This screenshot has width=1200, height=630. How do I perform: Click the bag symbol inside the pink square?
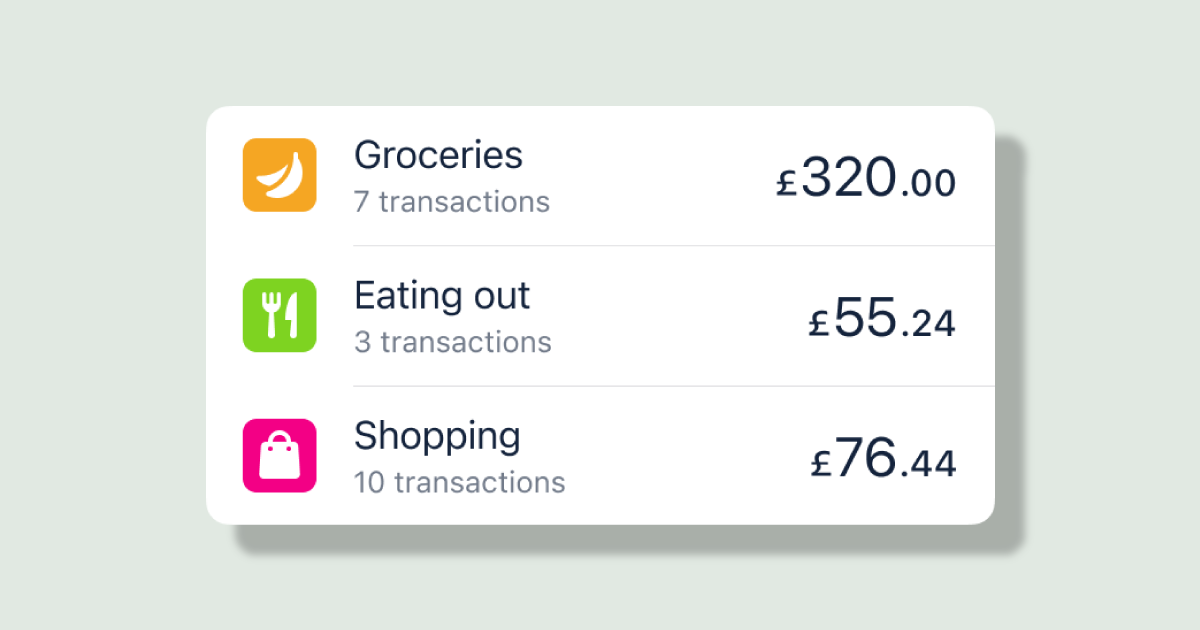click(x=279, y=456)
